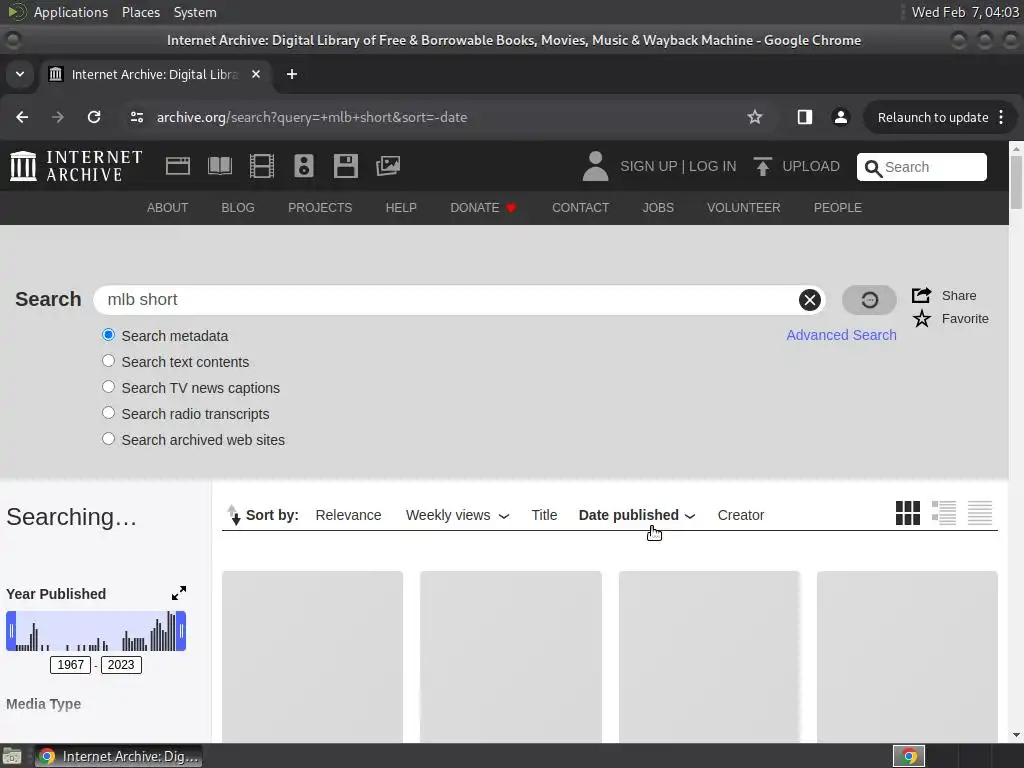Screen dimensions: 1024x768
Task: Expand the Year Published histogram
Action: [x=179, y=593]
